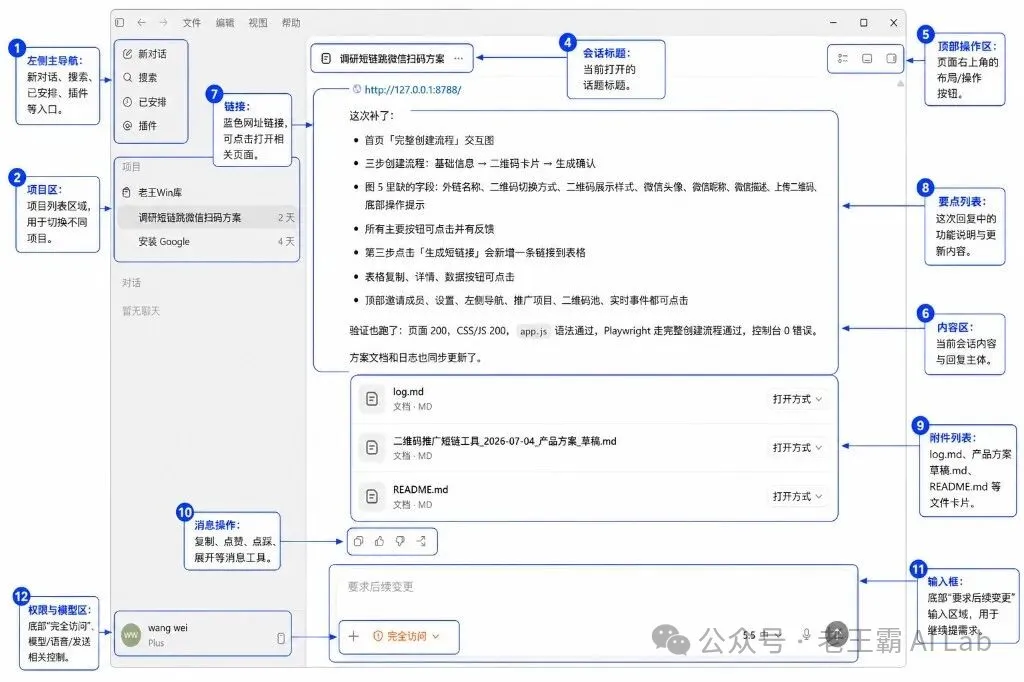The image size is (1024, 682).
Task: Open the http://127.0.0.1:8788/ link
Action: [x=413, y=89]
